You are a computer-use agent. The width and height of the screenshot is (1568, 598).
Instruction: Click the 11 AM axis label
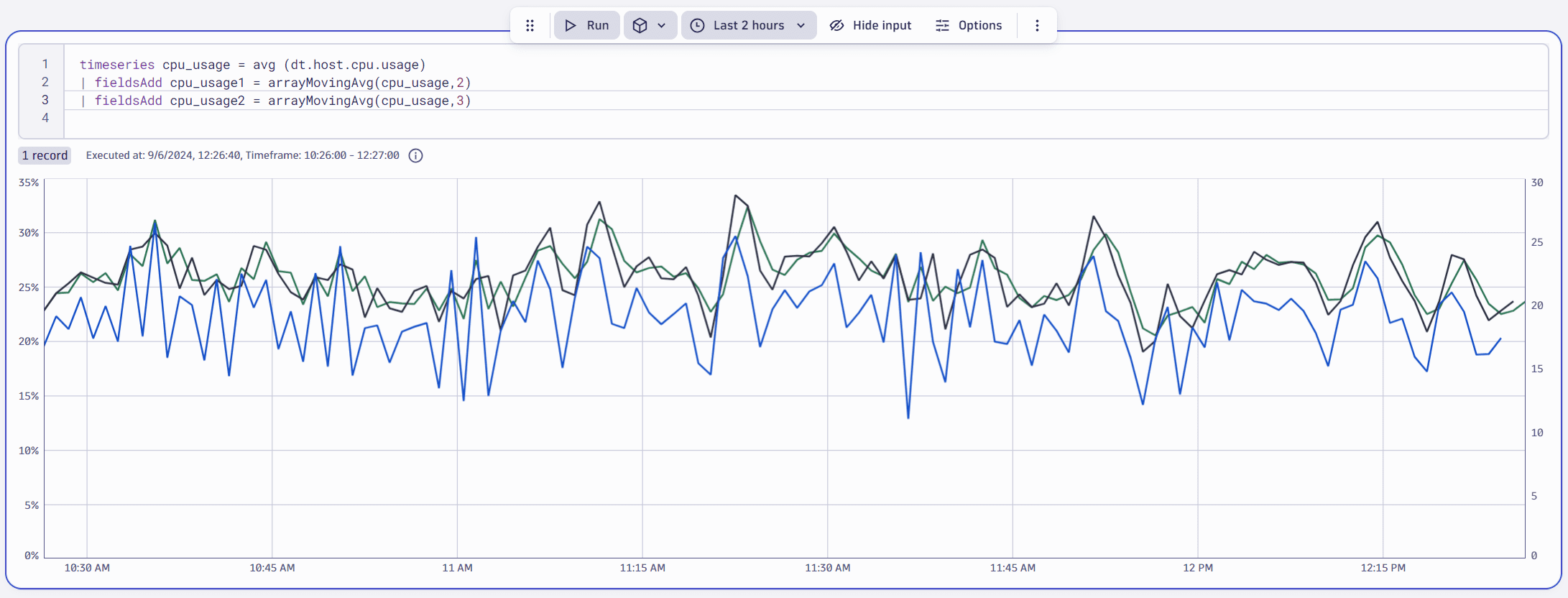pyautogui.click(x=457, y=568)
